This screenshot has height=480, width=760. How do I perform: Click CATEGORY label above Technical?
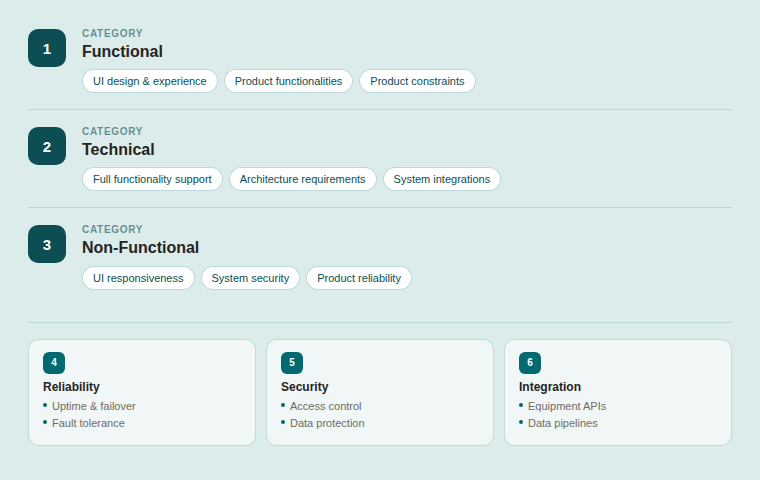tap(112, 131)
